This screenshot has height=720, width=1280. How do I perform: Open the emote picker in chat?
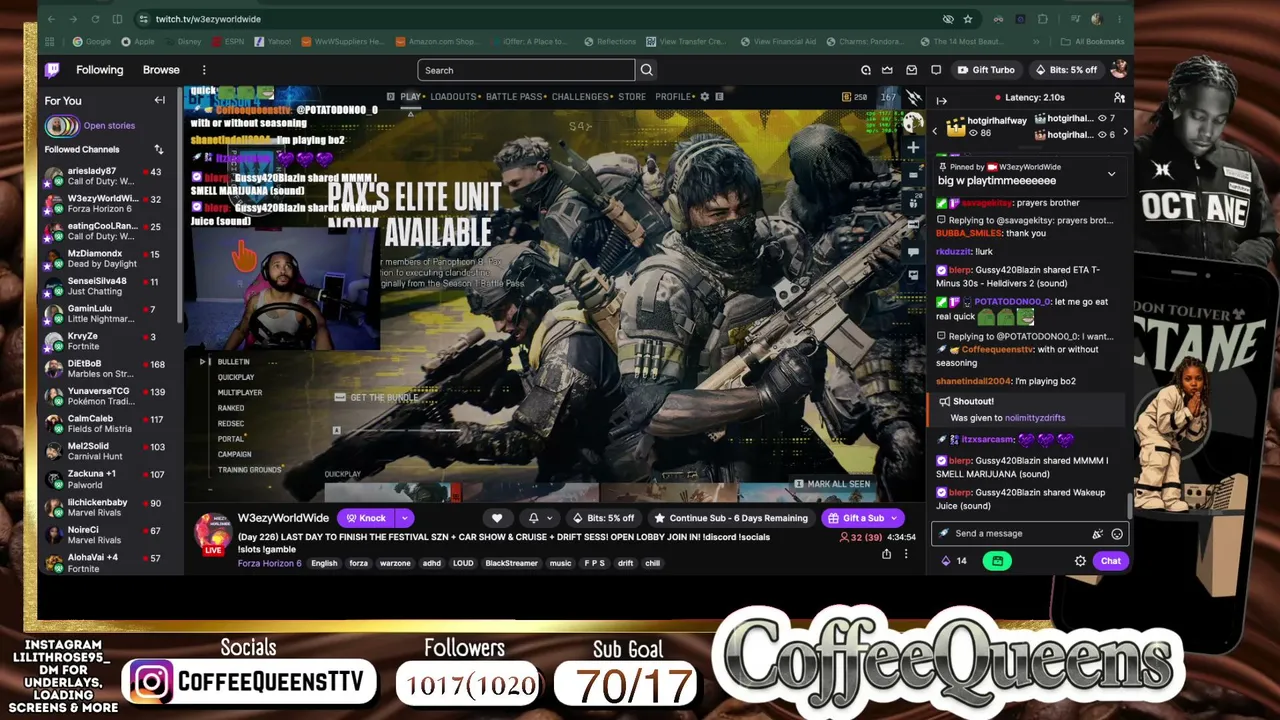pyautogui.click(x=1117, y=534)
